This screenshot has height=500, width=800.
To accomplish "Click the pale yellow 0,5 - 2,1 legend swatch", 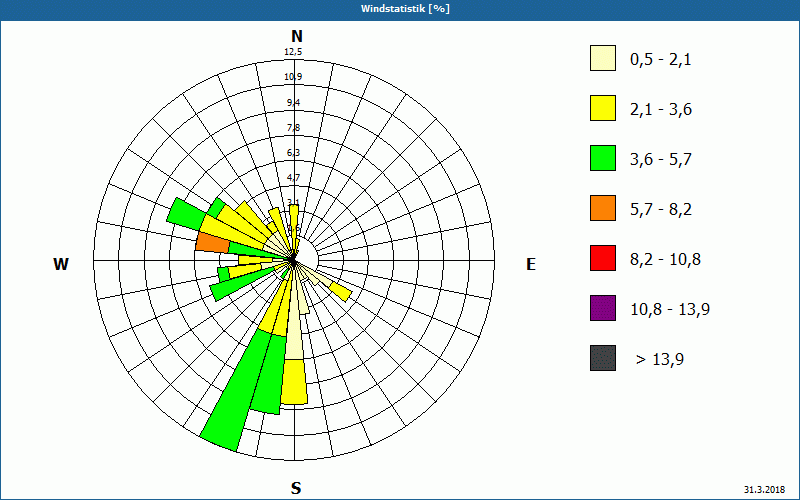I will pyautogui.click(x=603, y=58).
